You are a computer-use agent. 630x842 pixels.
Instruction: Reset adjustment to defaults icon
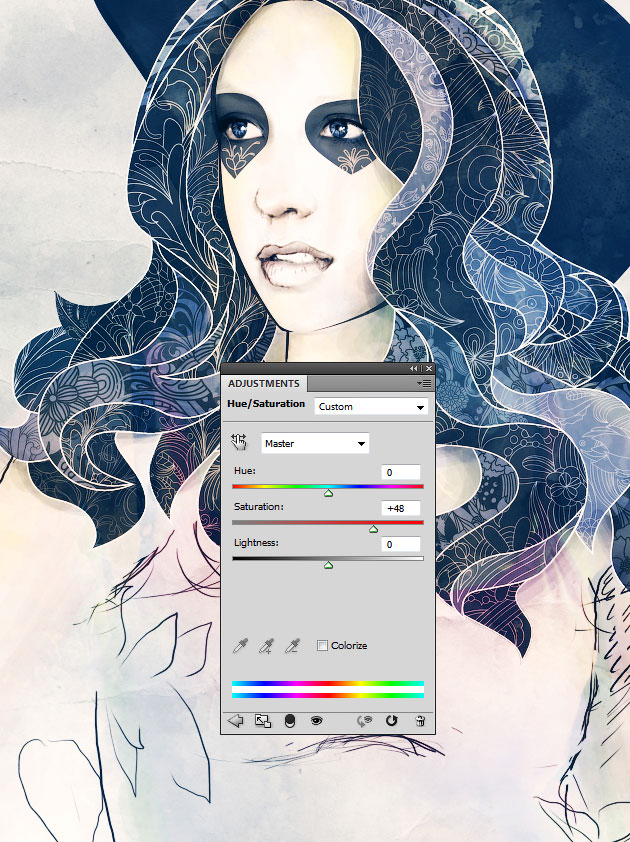tap(392, 721)
